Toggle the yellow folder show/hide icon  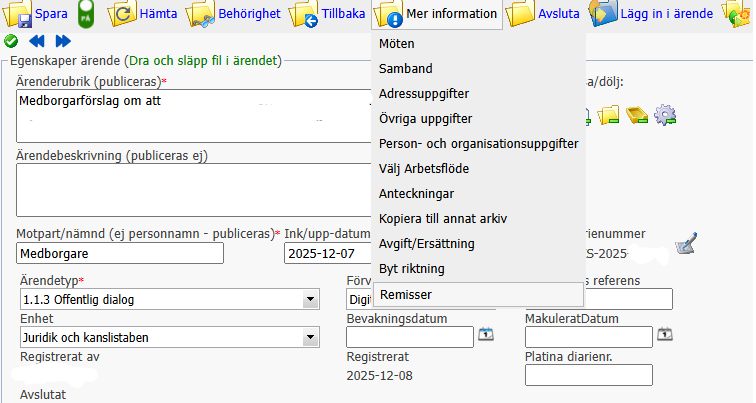[609, 115]
